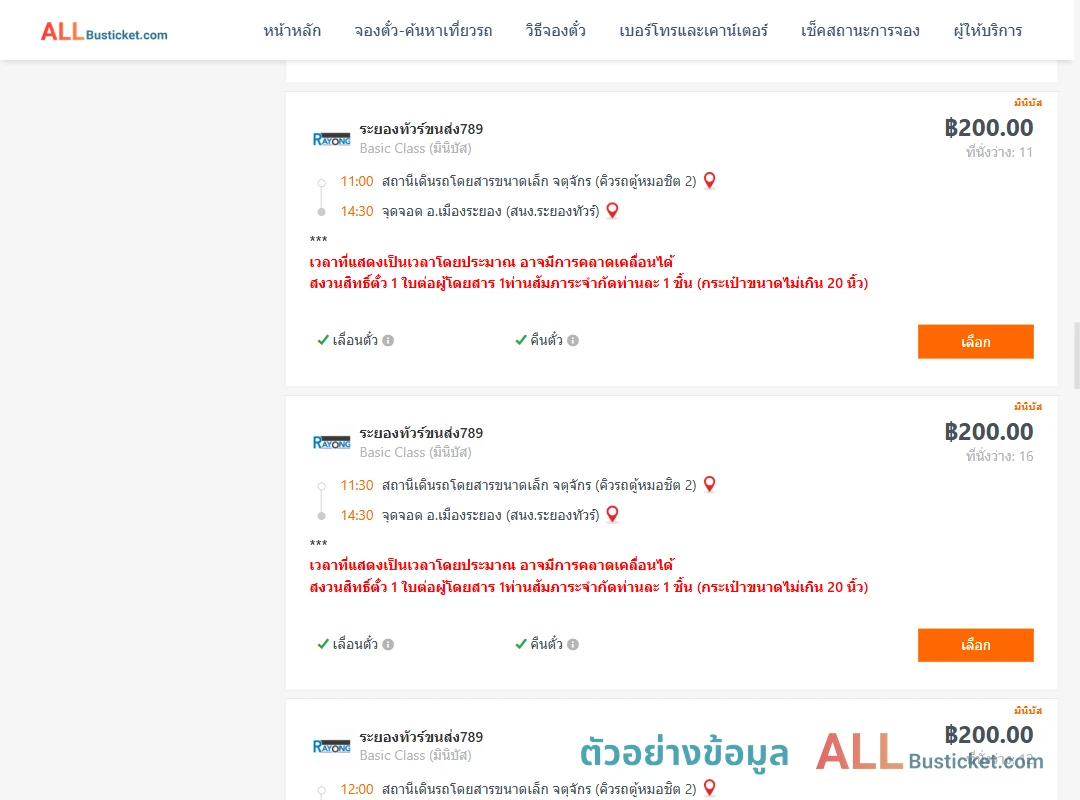
Task: Click ที่นั่งว่าง: 16 seat count
Action: (x=999, y=456)
